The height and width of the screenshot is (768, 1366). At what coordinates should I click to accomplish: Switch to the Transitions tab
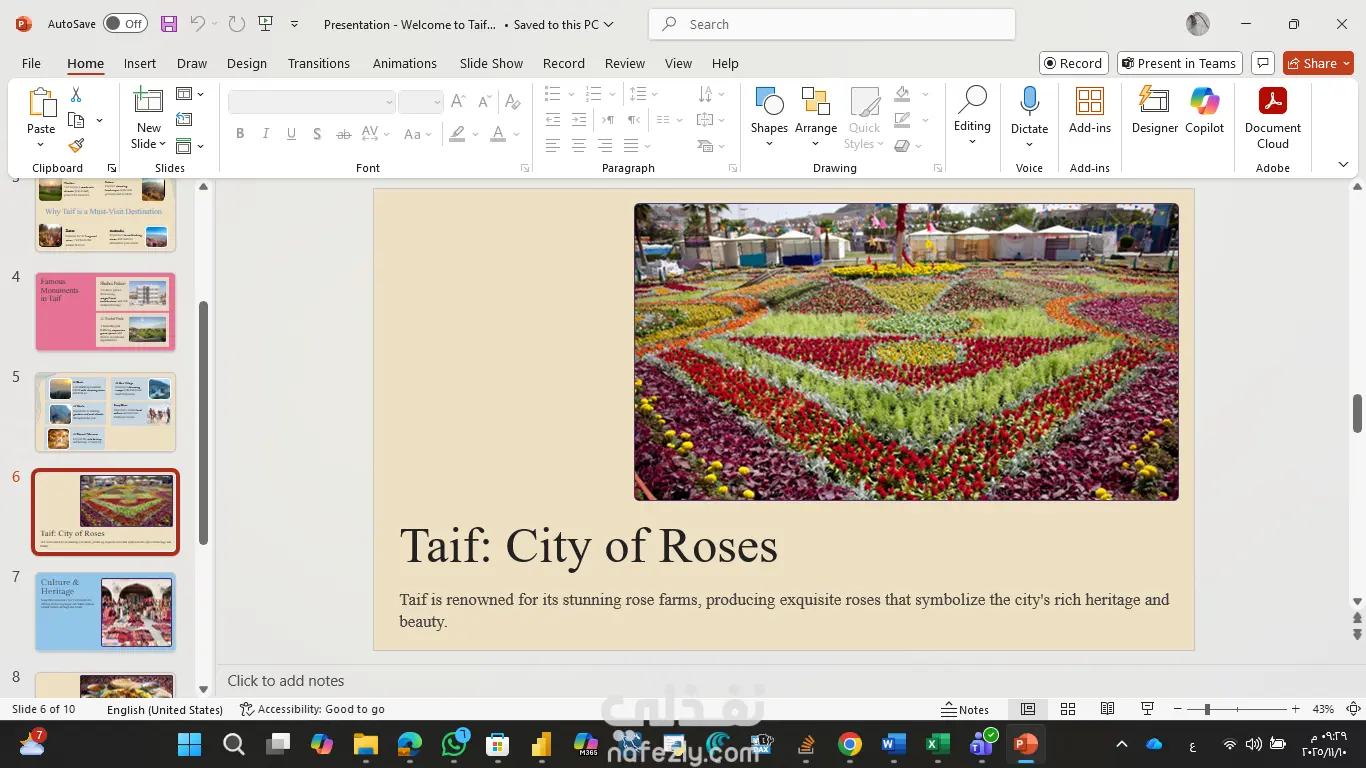coord(318,63)
